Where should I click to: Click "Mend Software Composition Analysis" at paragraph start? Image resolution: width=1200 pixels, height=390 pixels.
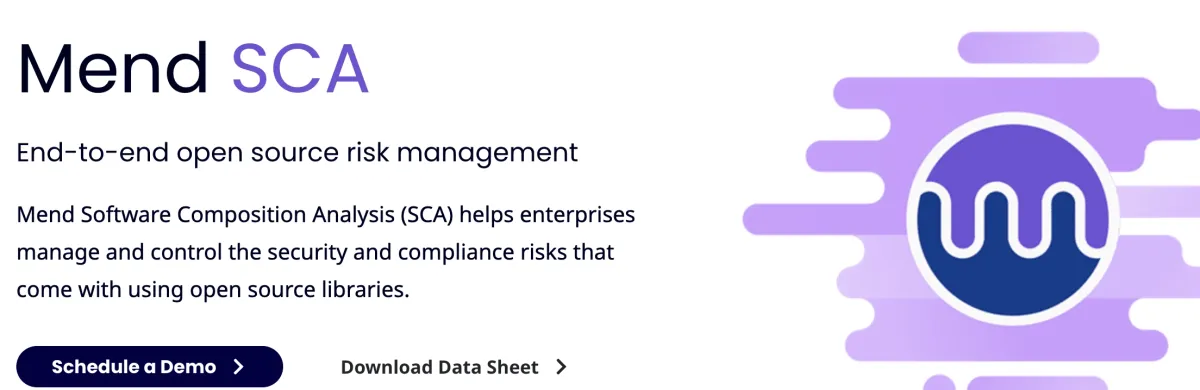pyautogui.click(x=208, y=215)
